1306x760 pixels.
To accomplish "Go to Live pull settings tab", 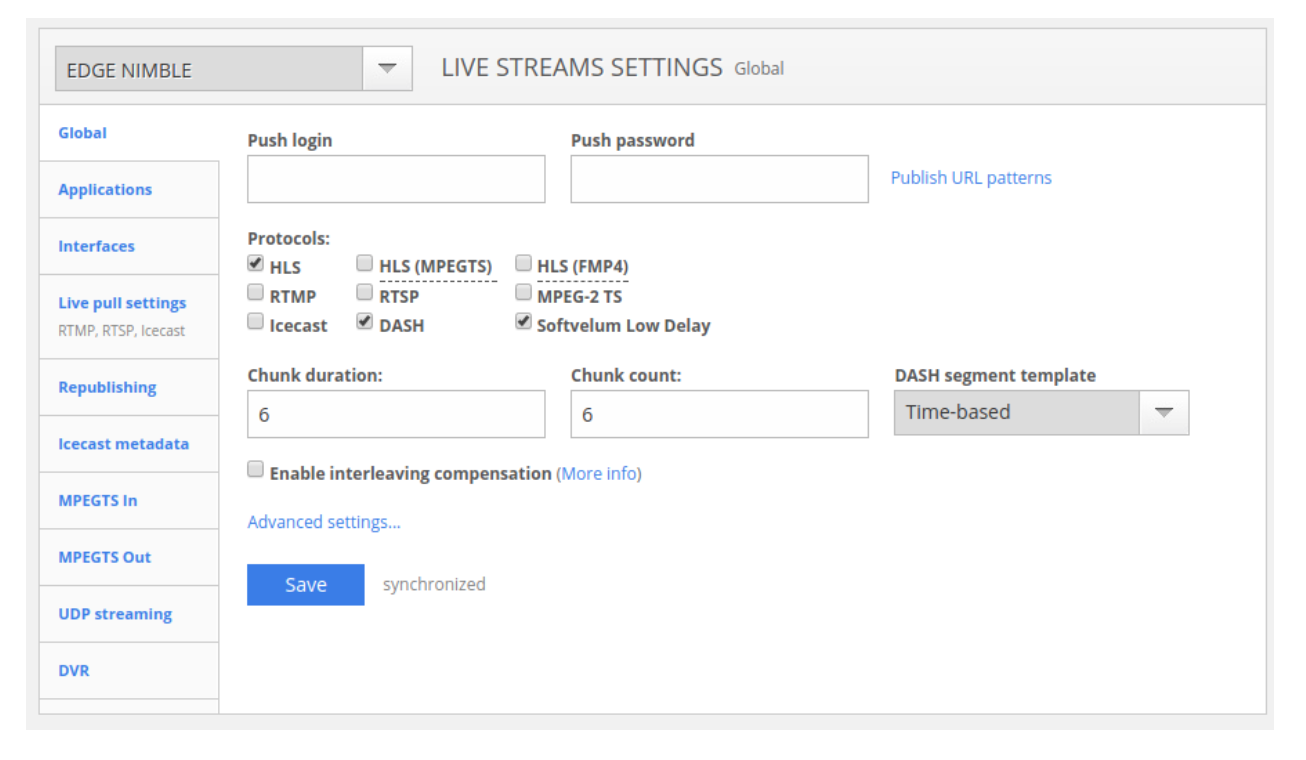I will click(x=122, y=303).
